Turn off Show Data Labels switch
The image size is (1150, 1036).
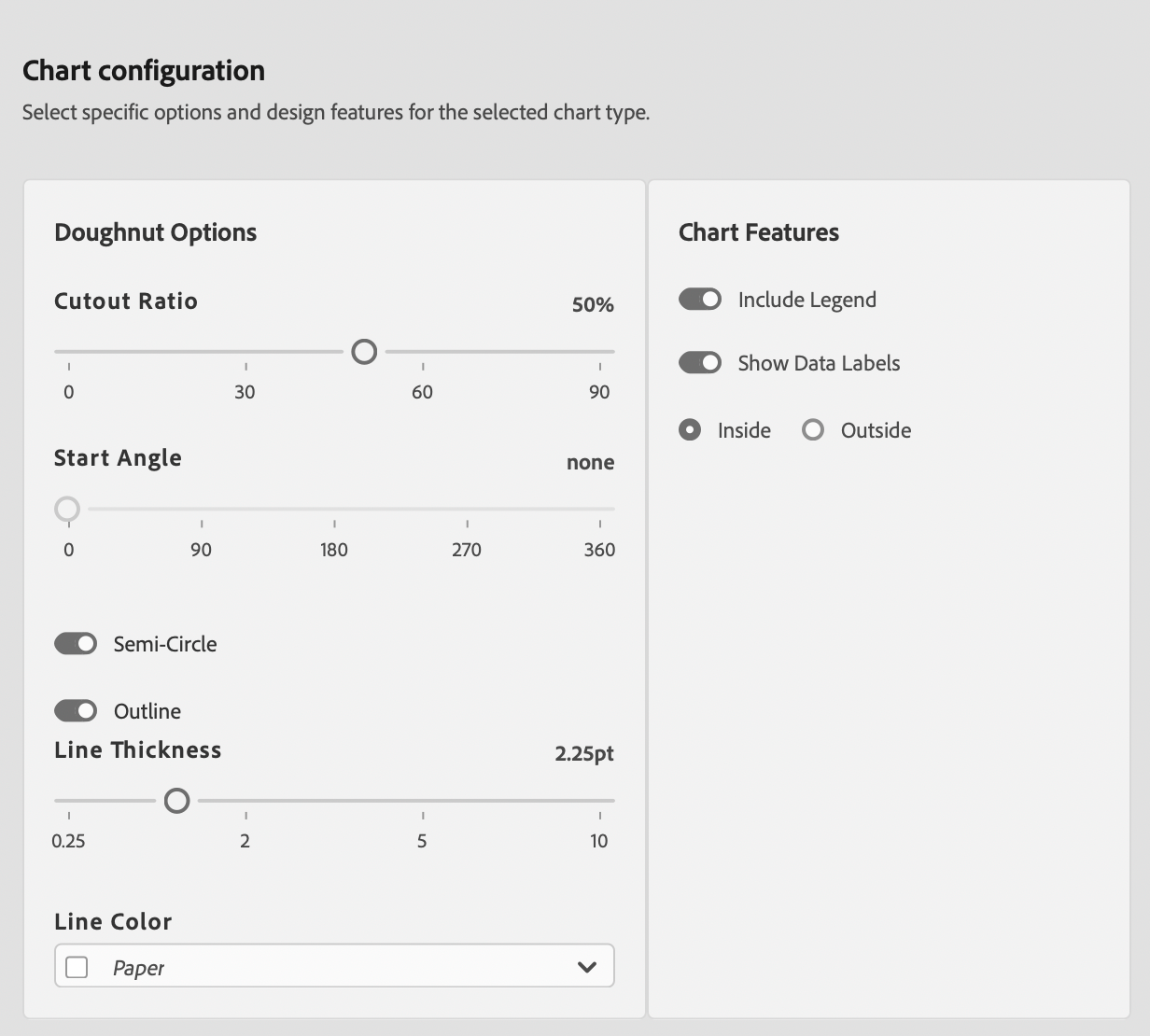point(700,363)
